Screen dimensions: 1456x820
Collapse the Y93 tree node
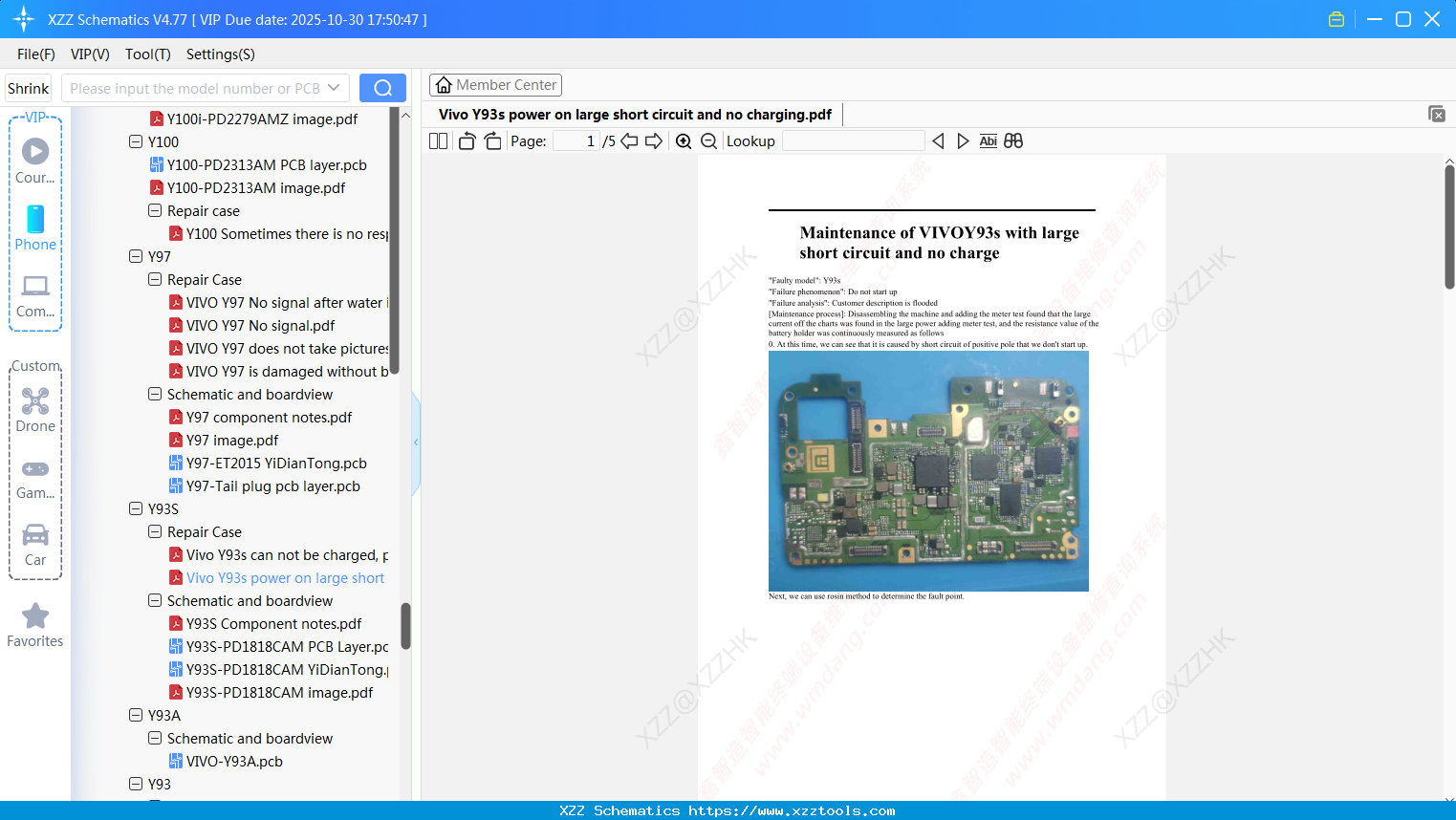coord(136,784)
